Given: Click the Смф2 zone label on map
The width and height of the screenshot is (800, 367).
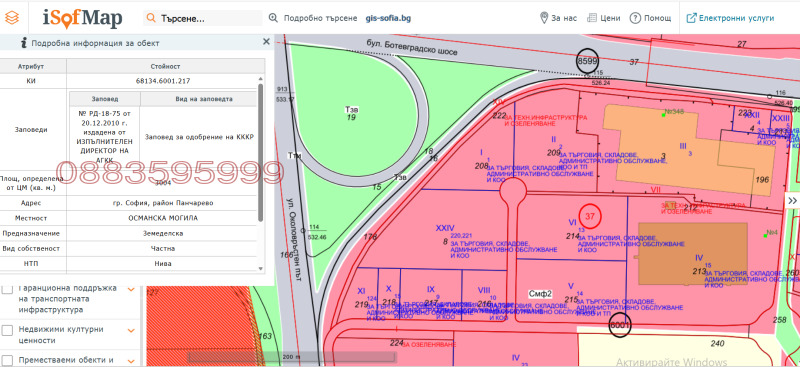Looking at the screenshot, I should 541,293.
